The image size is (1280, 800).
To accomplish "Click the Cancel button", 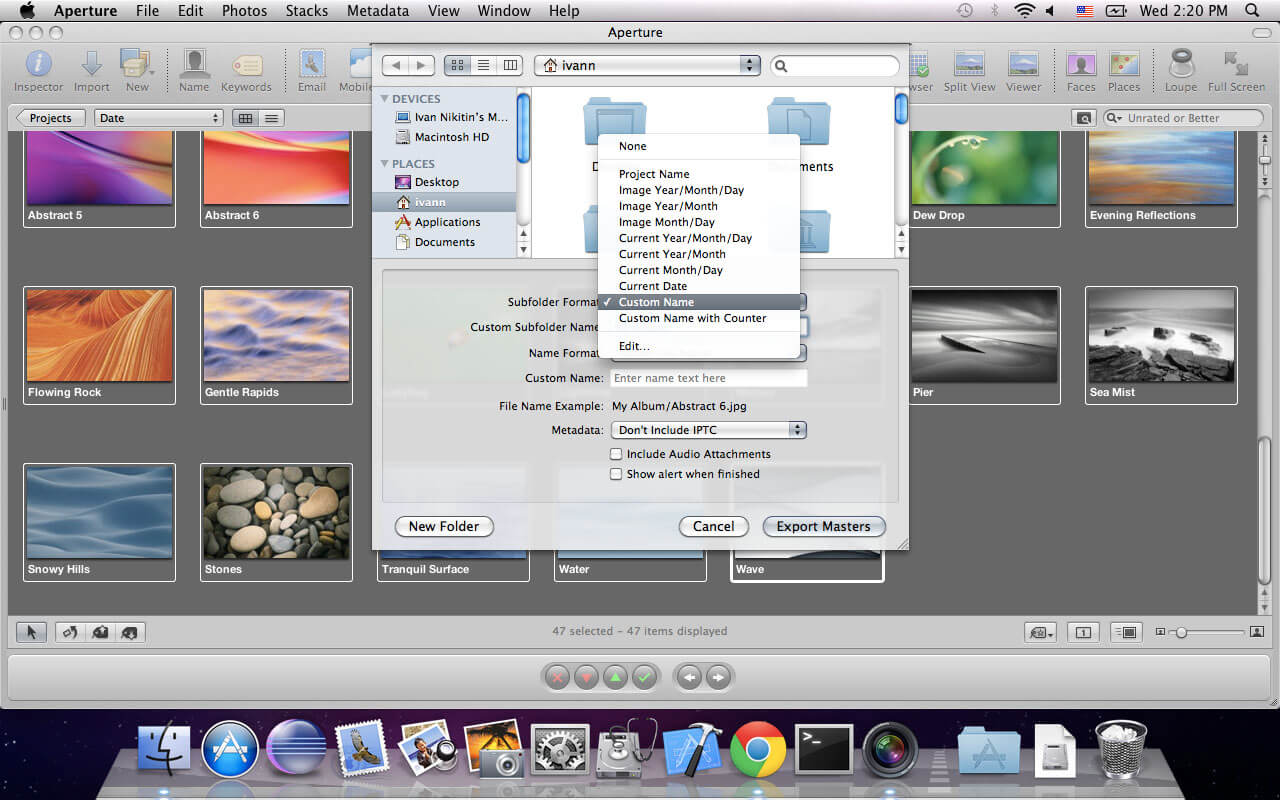I will pos(714,526).
